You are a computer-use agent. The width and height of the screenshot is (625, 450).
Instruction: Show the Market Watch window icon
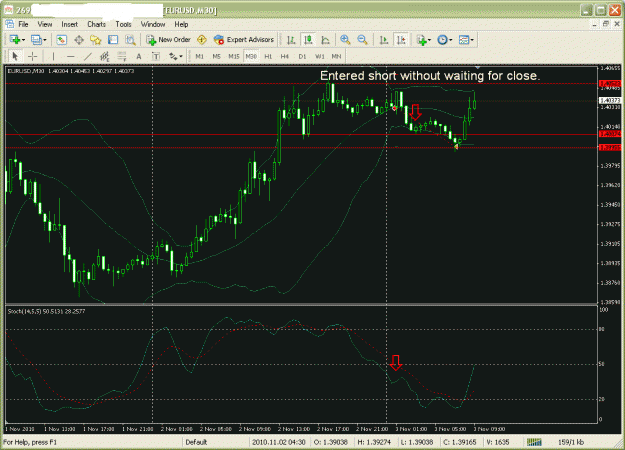coord(61,39)
